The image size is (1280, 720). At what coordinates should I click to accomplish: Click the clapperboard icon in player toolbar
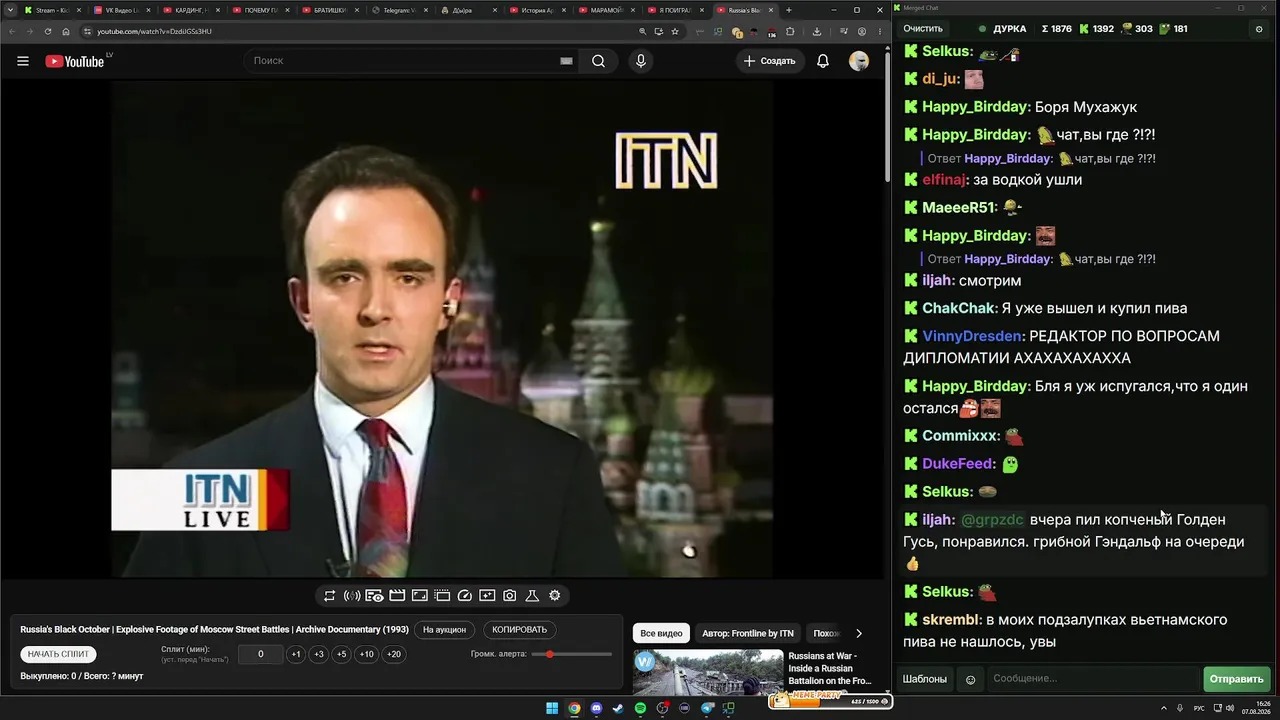397,596
